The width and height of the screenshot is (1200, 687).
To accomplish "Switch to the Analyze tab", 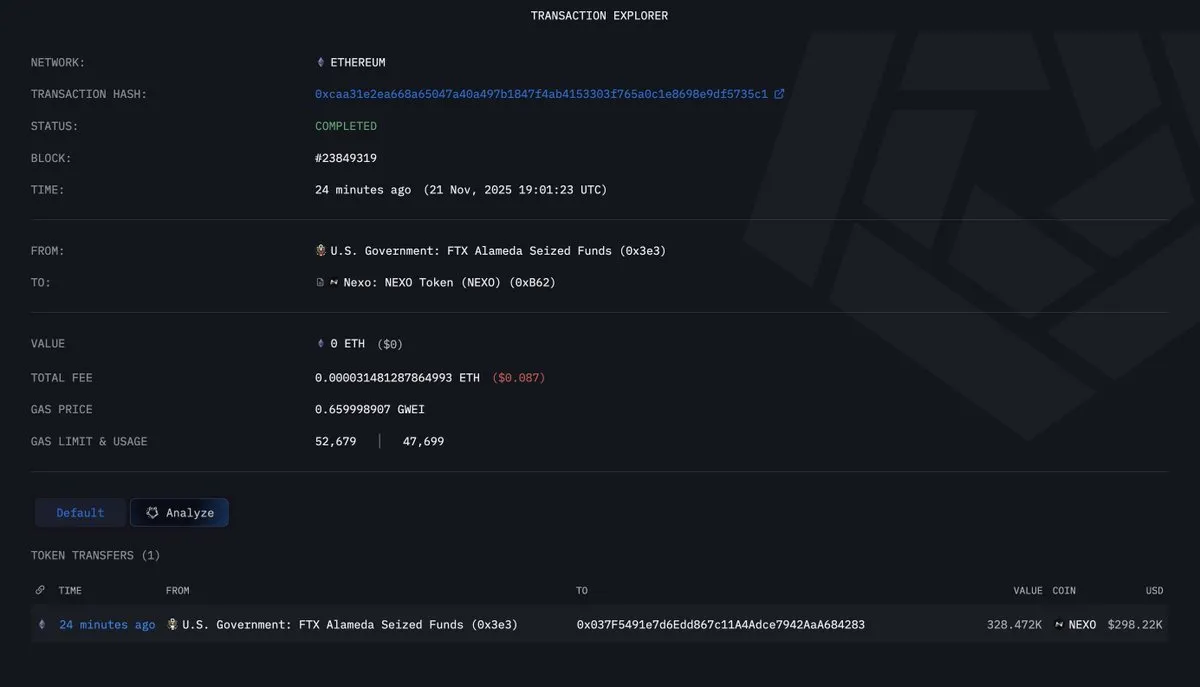I will point(179,513).
